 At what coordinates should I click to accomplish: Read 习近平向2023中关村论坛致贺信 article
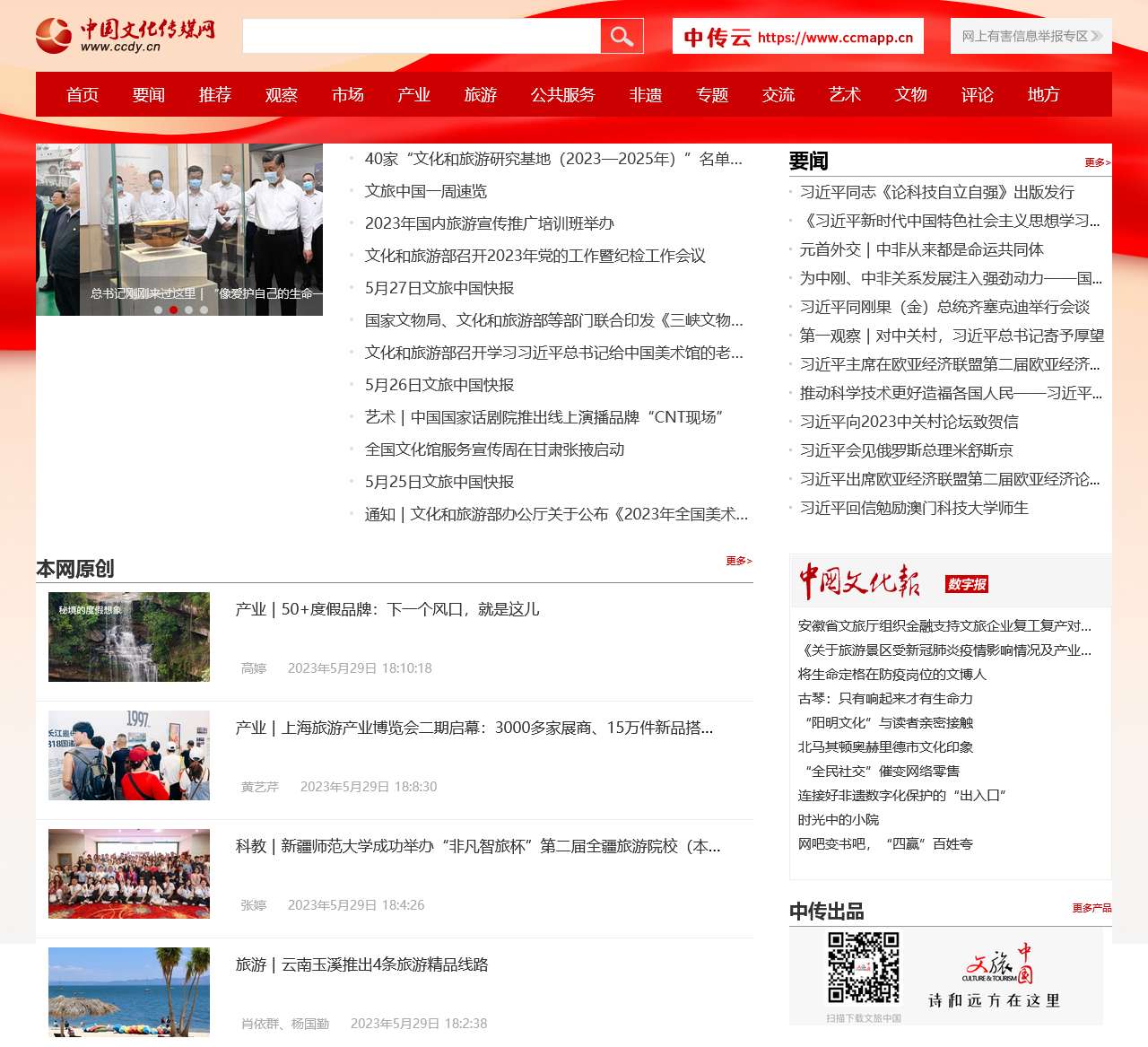pyautogui.click(x=909, y=422)
